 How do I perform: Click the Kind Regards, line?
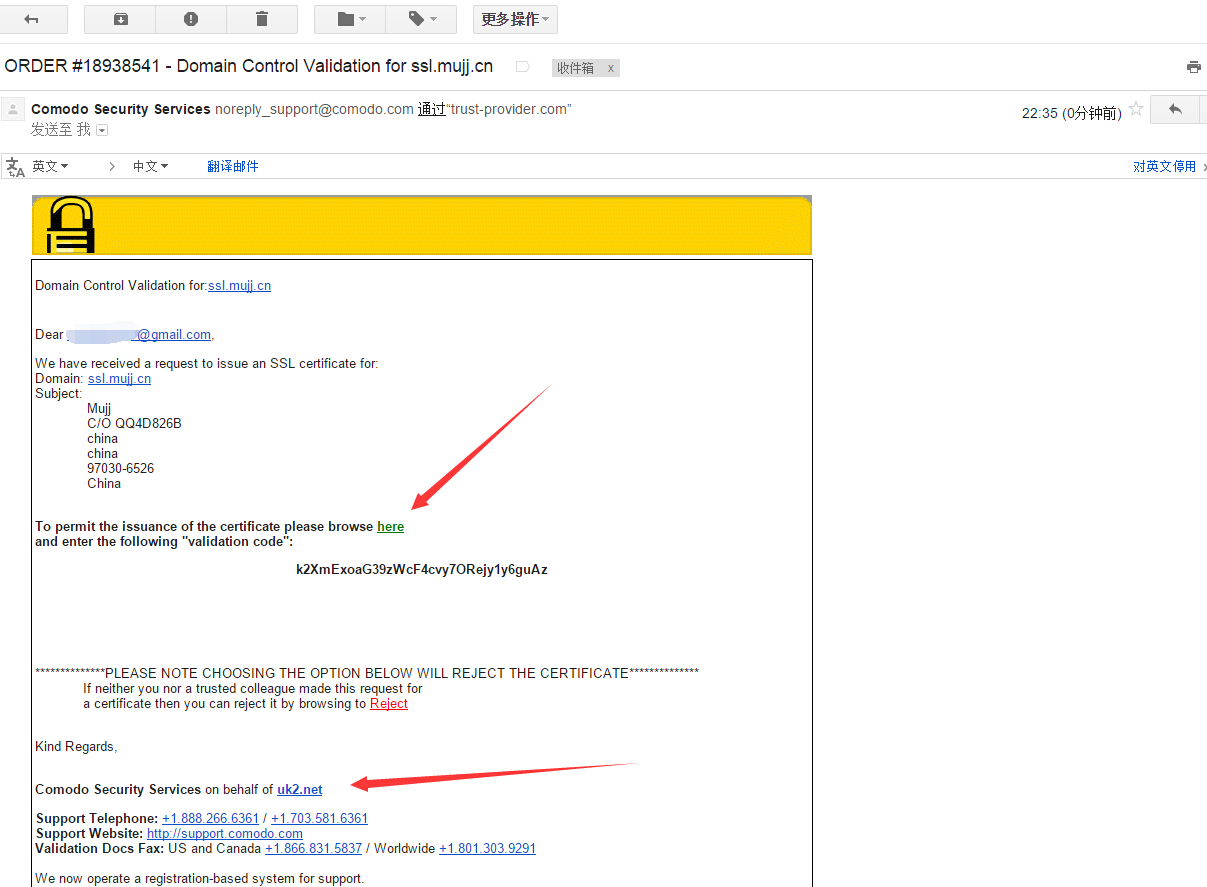76,746
